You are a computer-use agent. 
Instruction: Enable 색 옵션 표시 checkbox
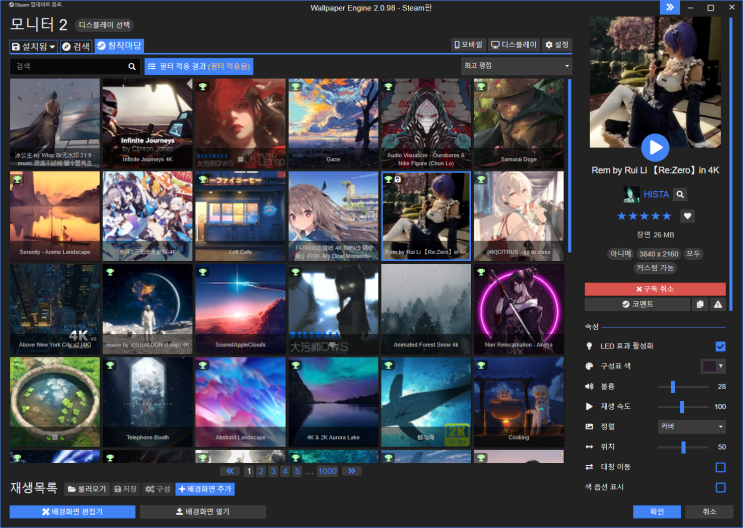(720, 487)
